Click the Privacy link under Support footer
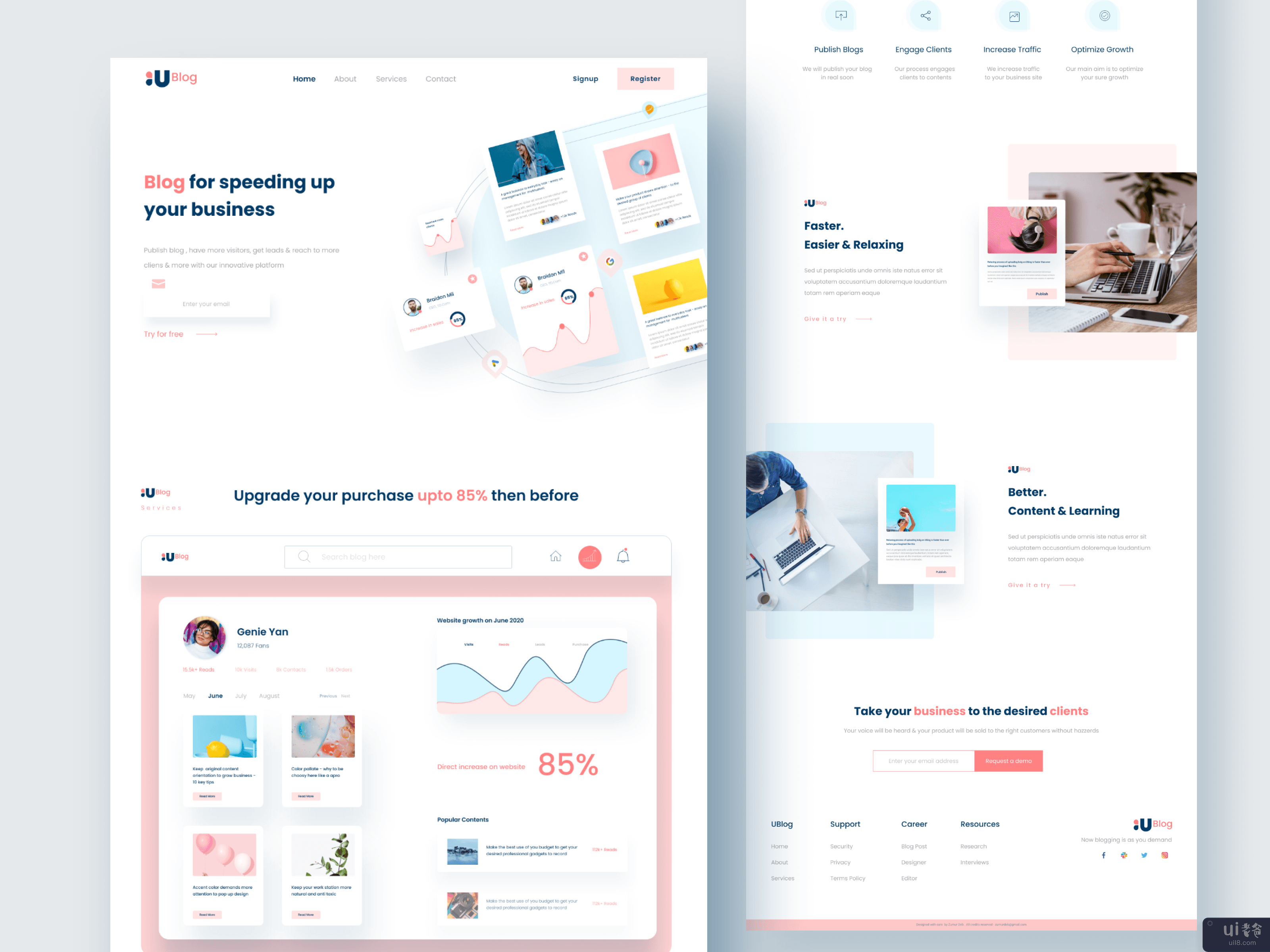Screen dimensions: 1270x952 pos(840,870)
